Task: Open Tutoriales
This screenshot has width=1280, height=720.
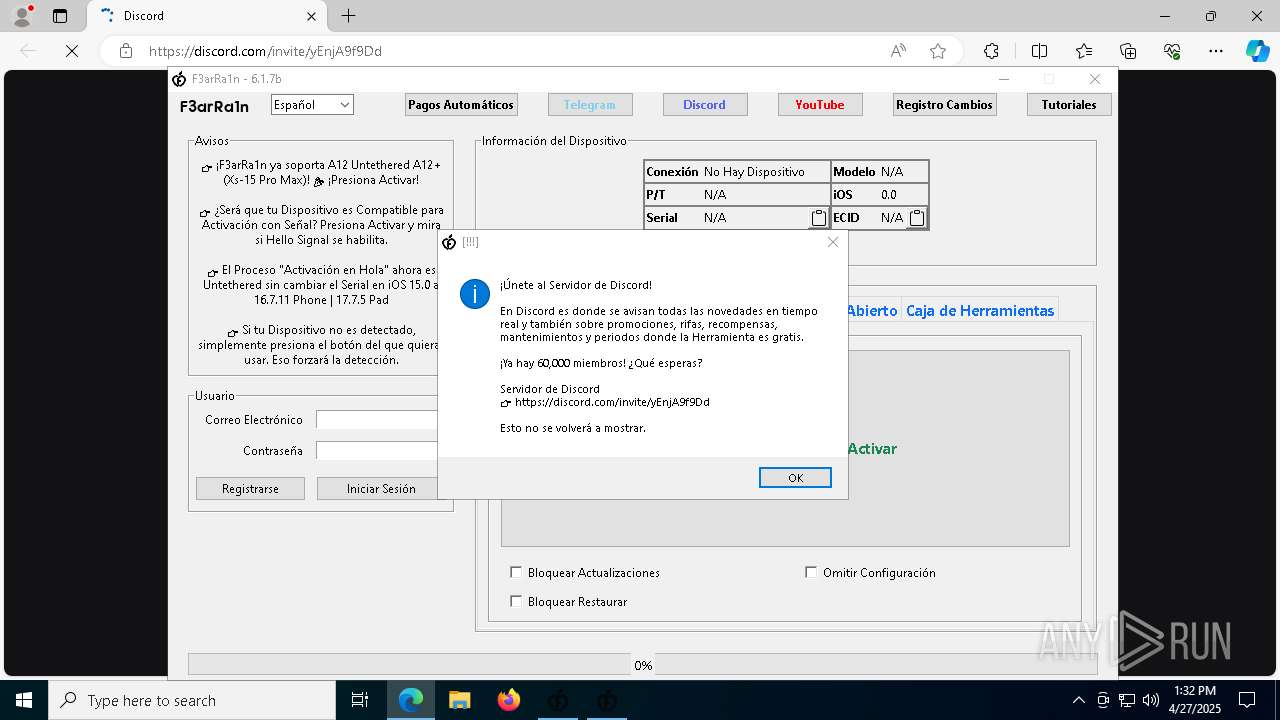Action: [x=1069, y=104]
